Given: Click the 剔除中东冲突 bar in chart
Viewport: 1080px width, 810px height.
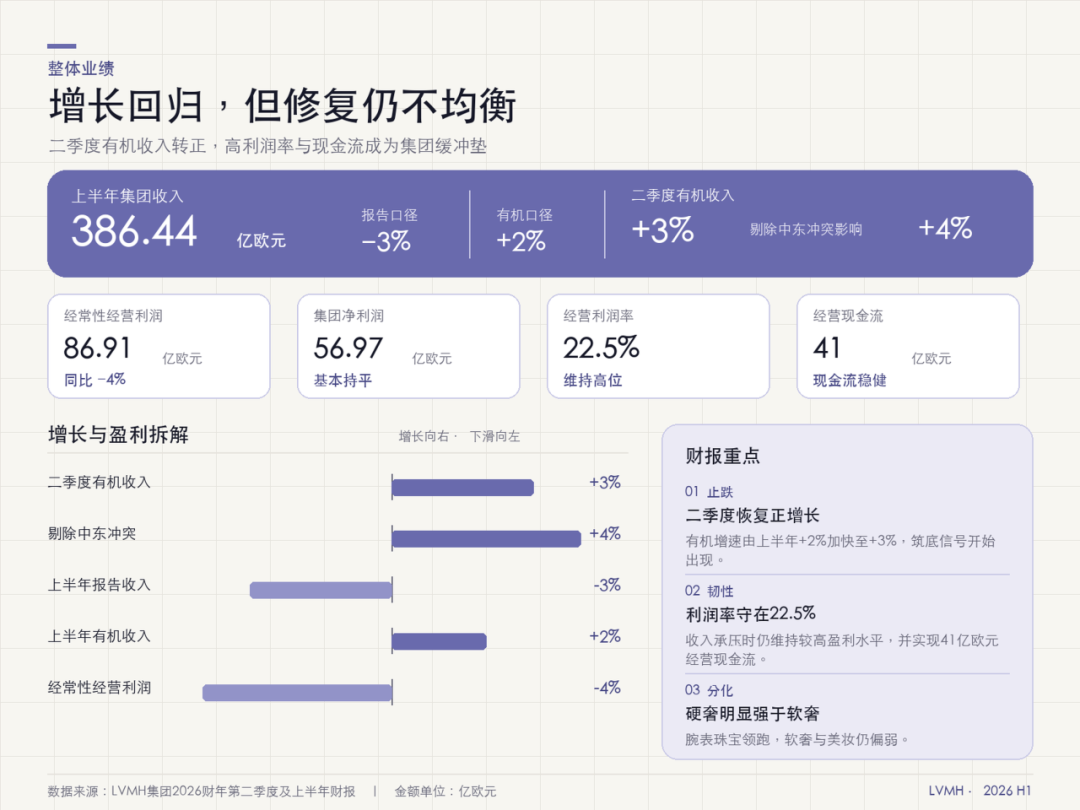Looking at the screenshot, I should click(x=486, y=539).
